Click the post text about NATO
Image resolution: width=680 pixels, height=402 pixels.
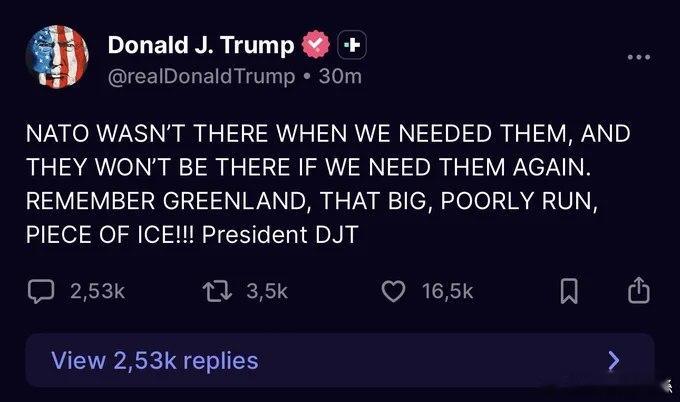(328, 184)
